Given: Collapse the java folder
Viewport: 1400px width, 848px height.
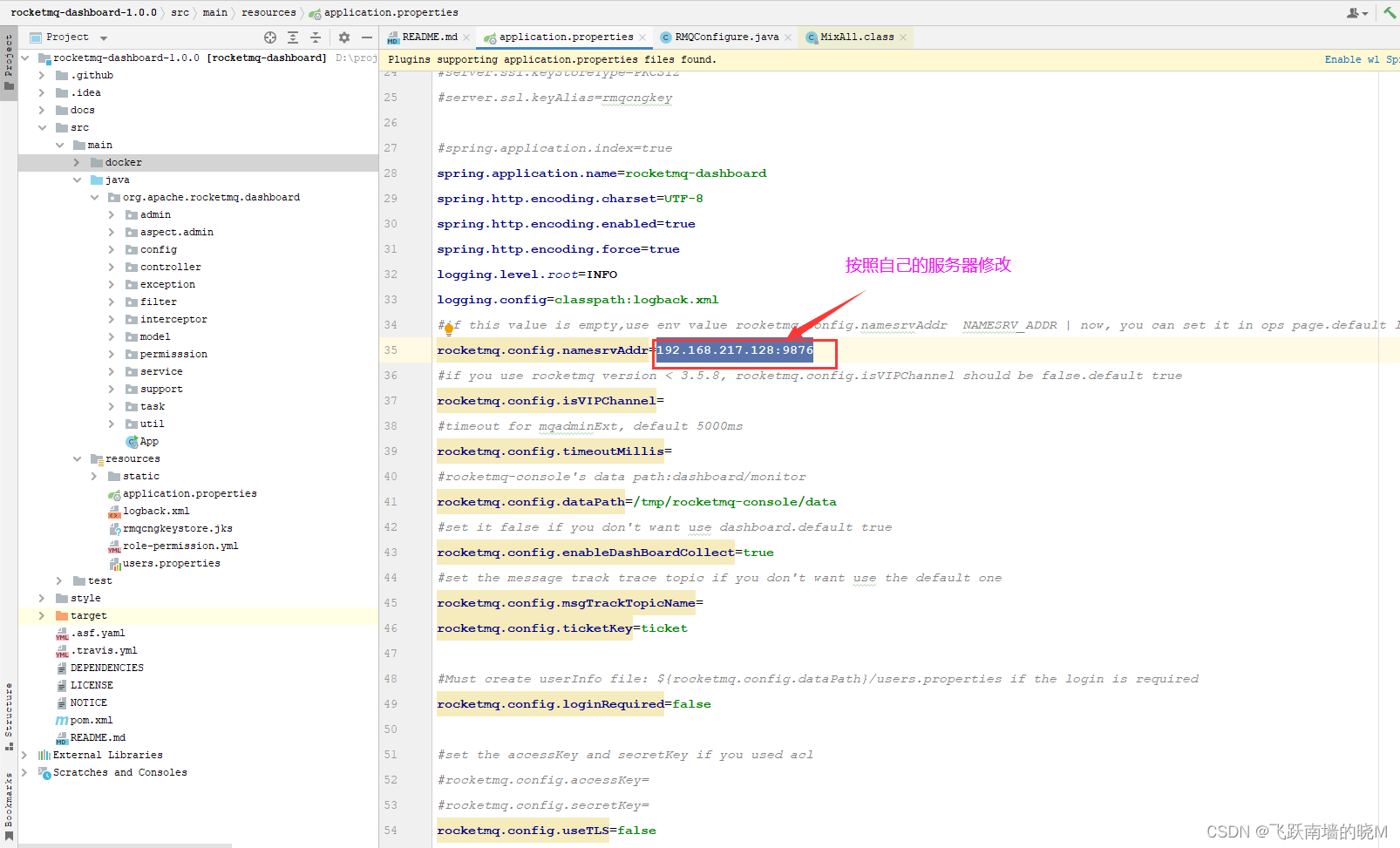Looking at the screenshot, I should [77, 180].
